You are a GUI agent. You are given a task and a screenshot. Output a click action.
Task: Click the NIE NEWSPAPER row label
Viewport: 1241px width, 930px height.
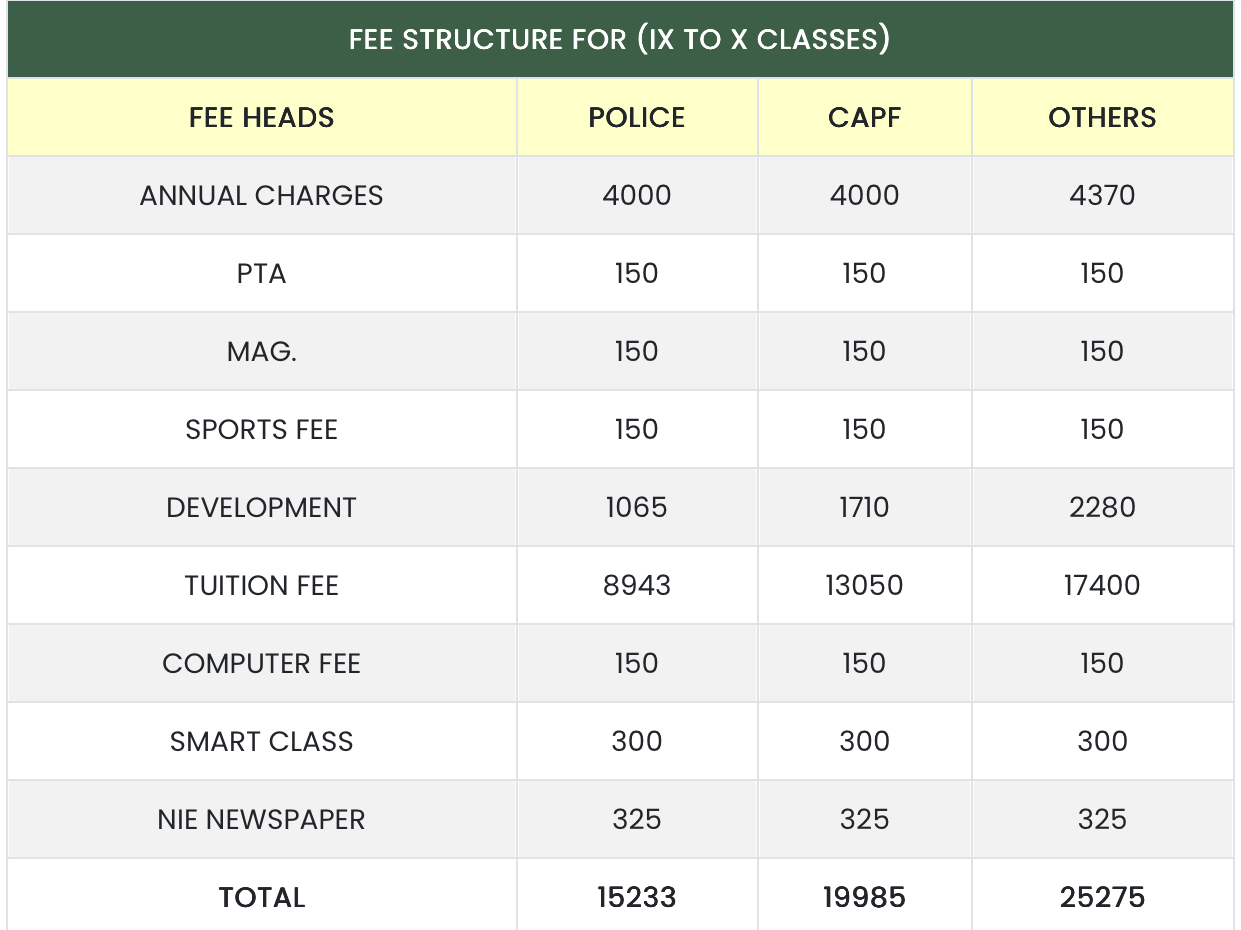(262, 819)
